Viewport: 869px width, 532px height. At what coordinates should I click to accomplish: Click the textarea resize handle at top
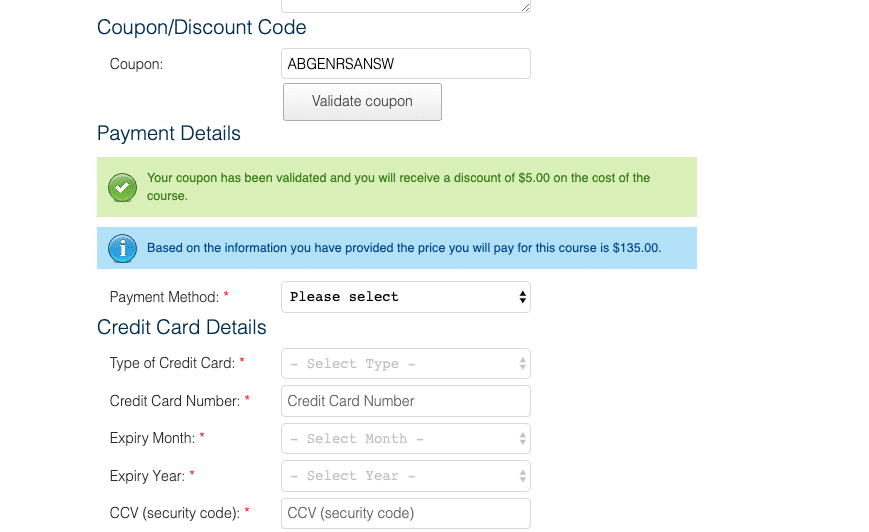point(525,7)
